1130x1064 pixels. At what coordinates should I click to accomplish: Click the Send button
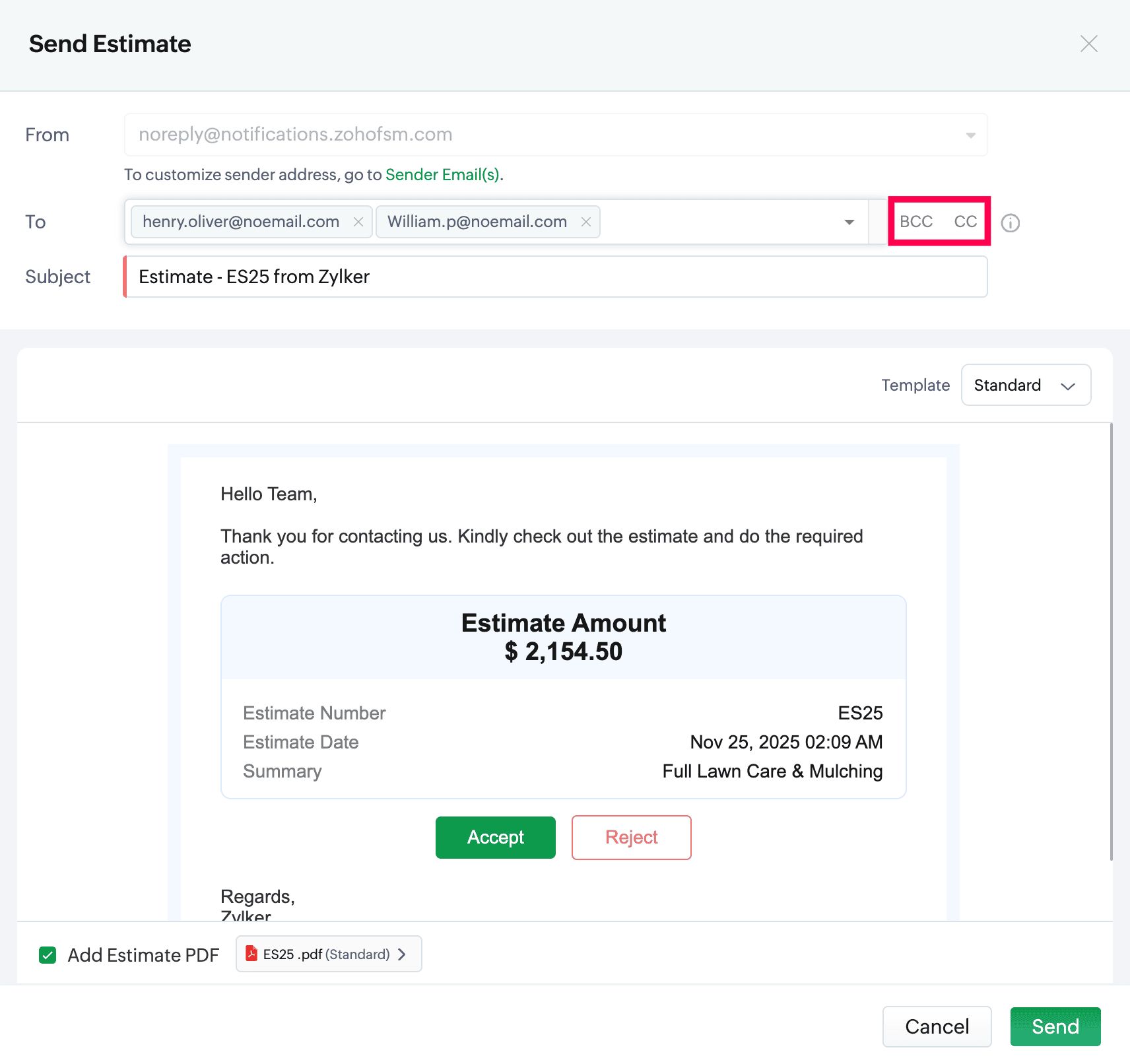[x=1055, y=1026]
